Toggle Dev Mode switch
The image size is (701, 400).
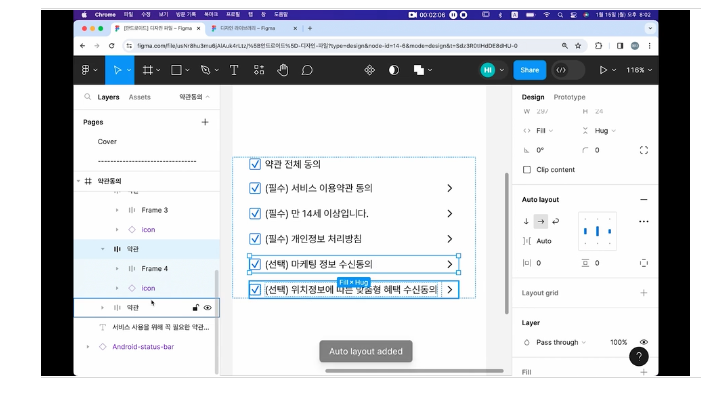(x=568, y=70)
